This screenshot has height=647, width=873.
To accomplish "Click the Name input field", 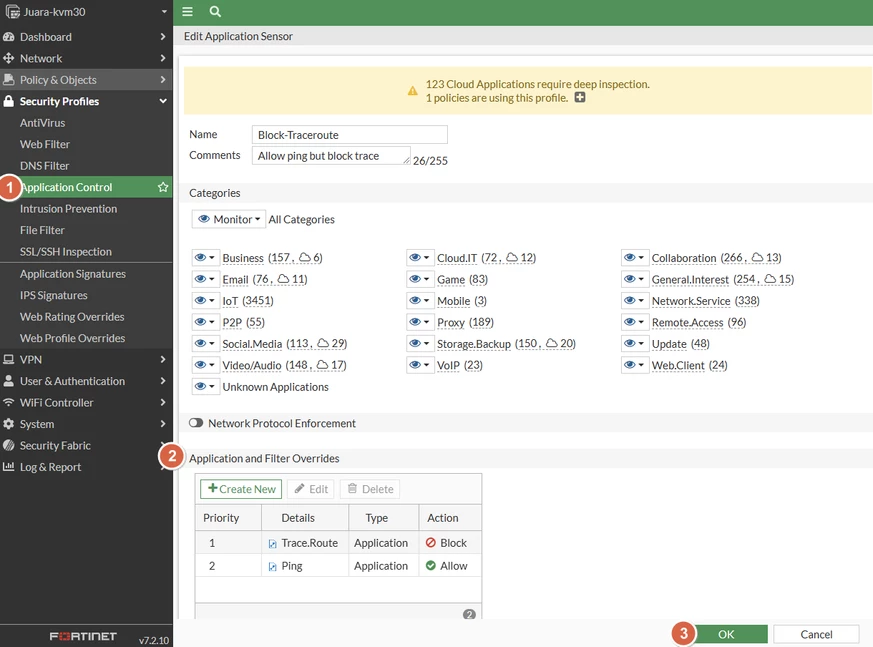I will 350,135.
